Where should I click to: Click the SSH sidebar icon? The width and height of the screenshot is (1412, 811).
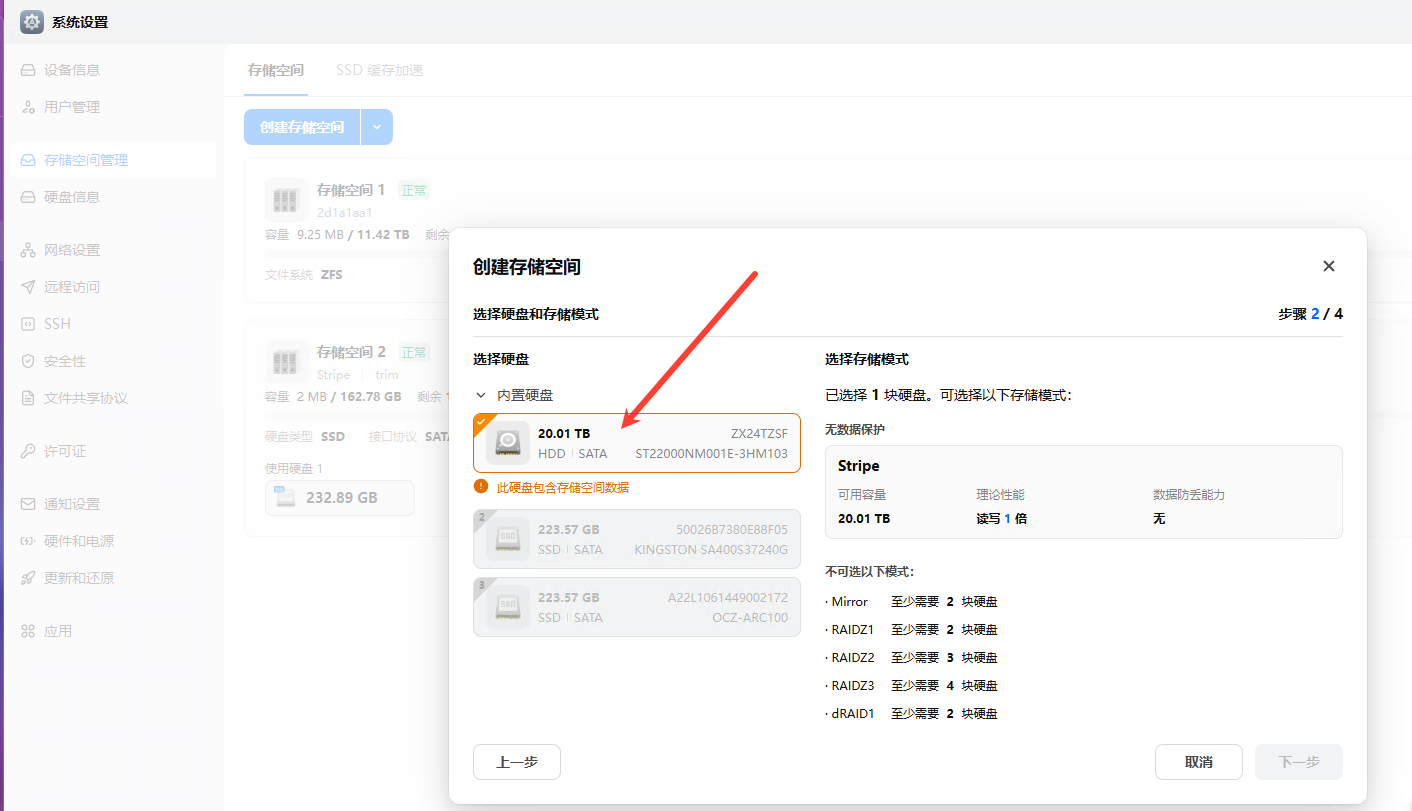click(x=28, y=324)
